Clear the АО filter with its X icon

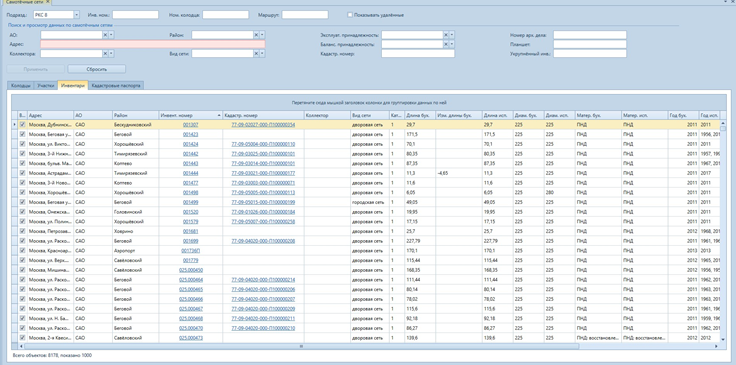105,35
